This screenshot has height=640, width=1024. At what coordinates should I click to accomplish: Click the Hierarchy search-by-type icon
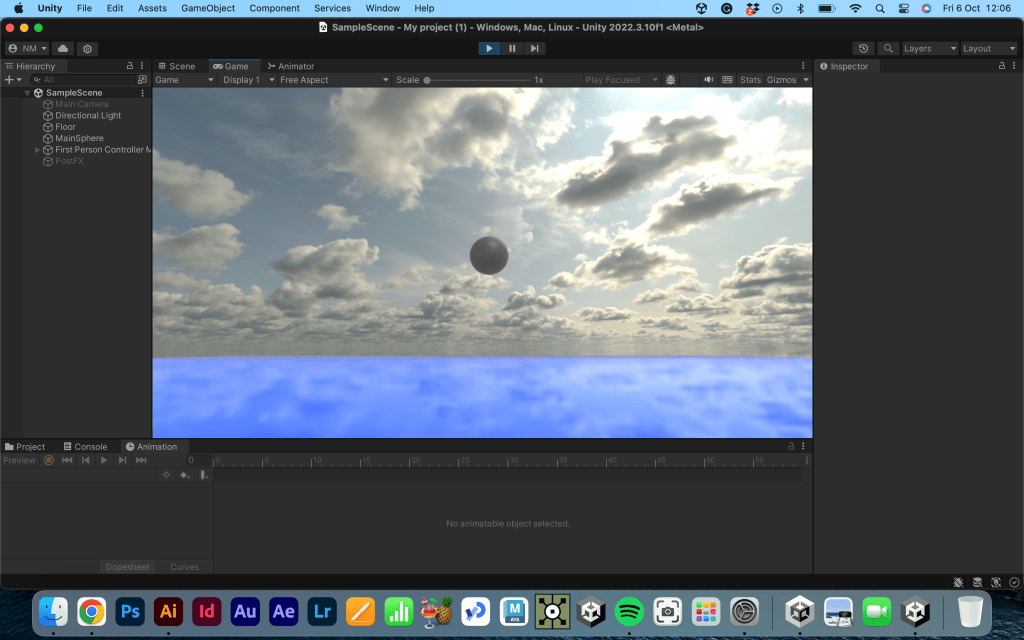(35, 80)
